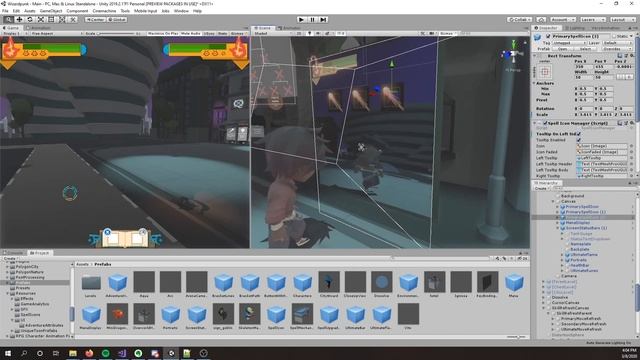The height and width of the screenshot is (360, 640).
Task: Advance one frame with the Step button
Action: [323, 19]
